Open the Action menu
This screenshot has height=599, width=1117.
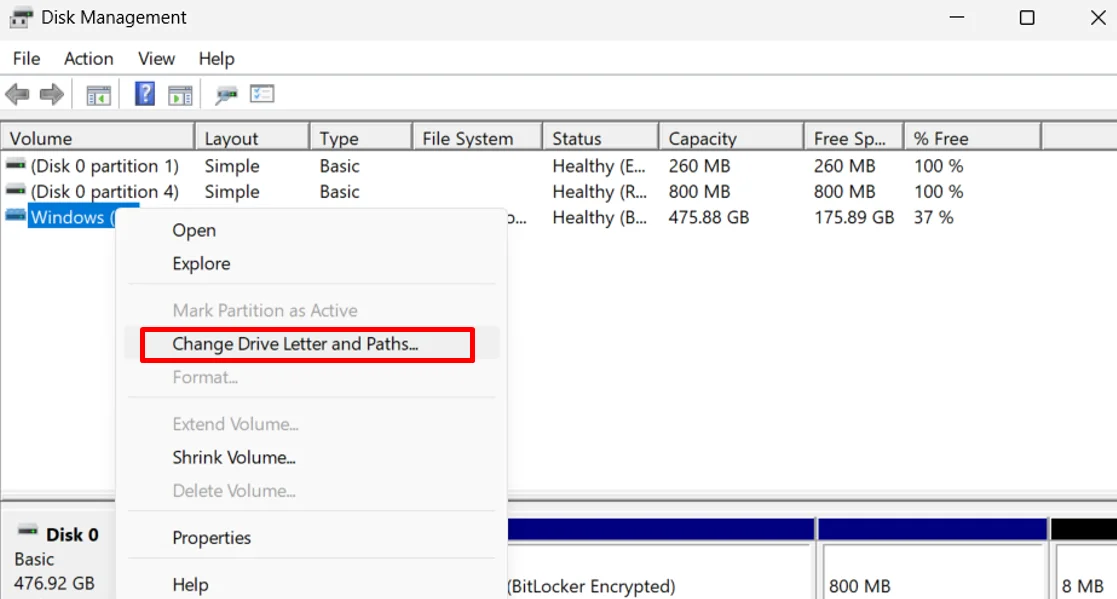(x=88, y=58)
